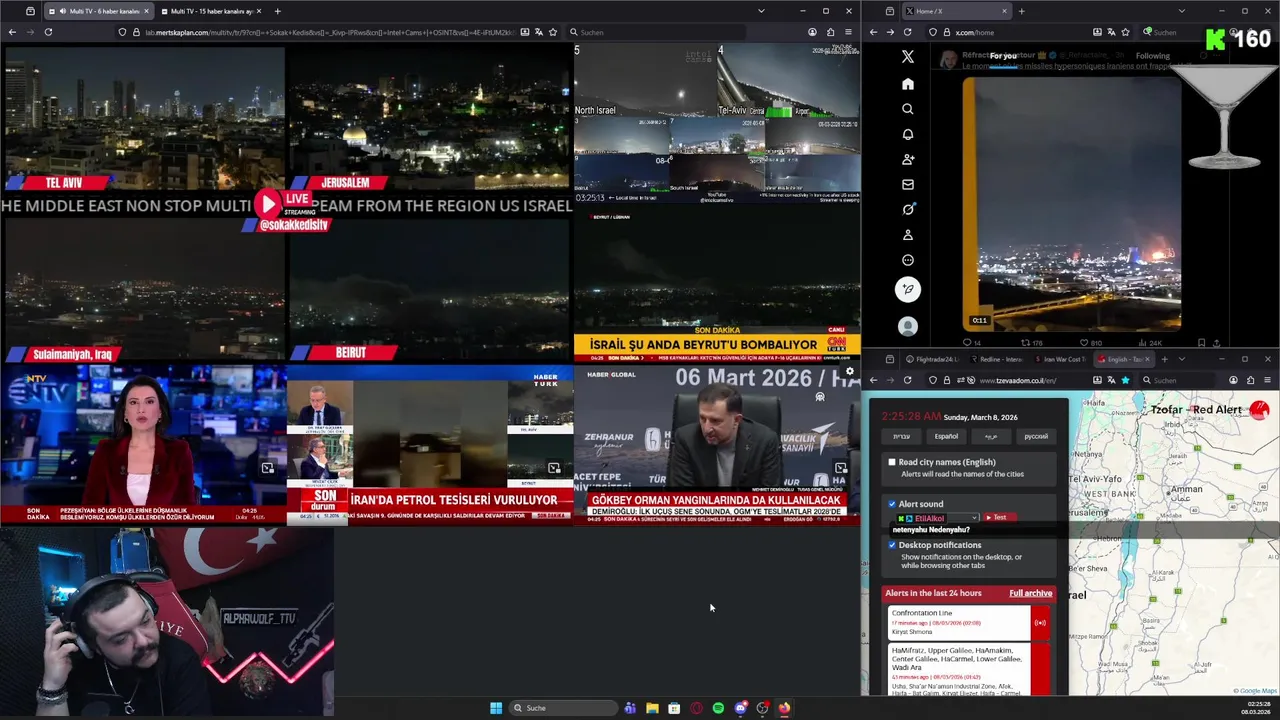
Task: Open X profile person icon
Action: [x=907, y=235]
